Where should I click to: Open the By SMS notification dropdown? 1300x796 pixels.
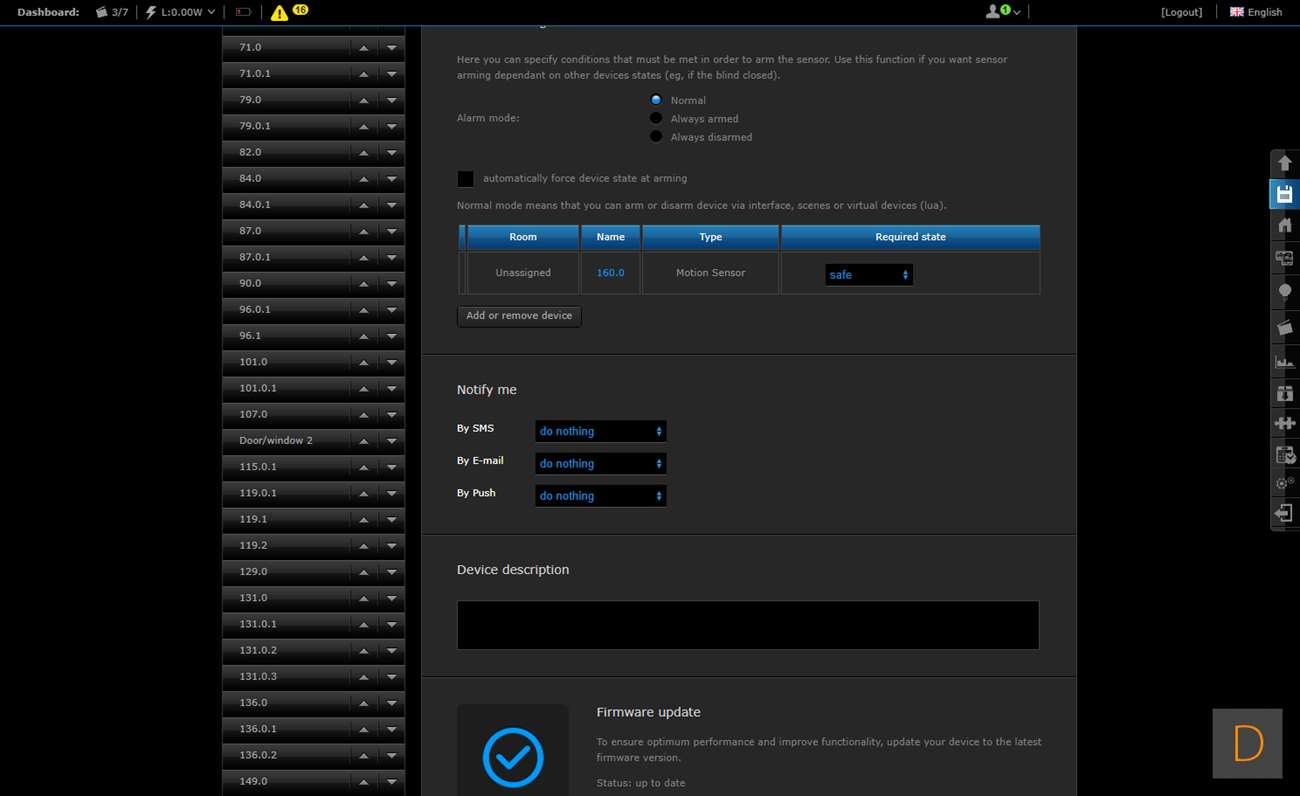(x=600, y=431)
